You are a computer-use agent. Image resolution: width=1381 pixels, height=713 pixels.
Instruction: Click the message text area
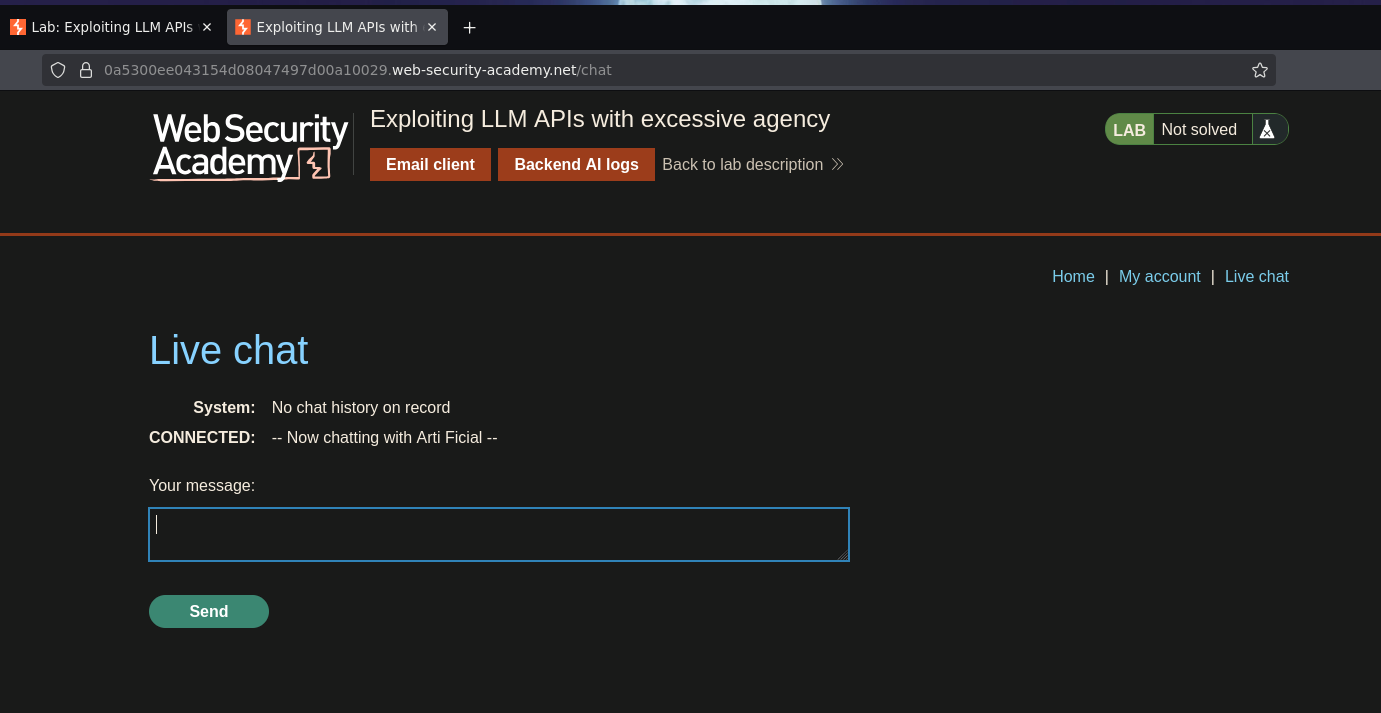coord(499,534)
